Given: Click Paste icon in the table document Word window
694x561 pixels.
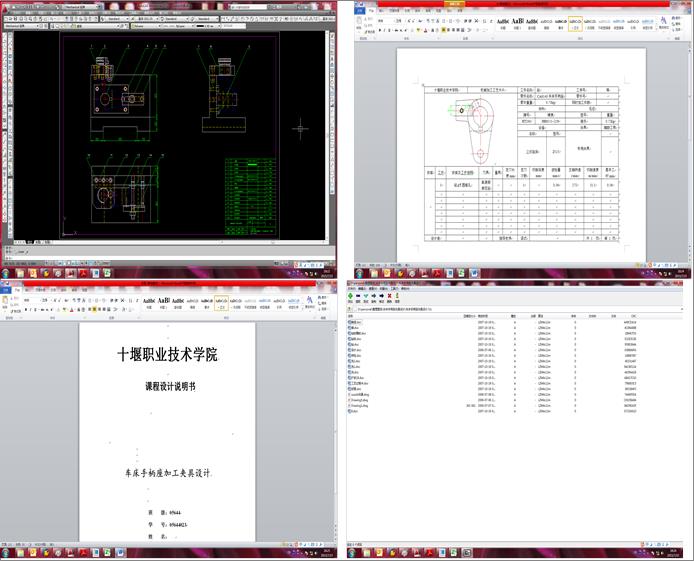Looking at the screenshot, I should point(359,21).
